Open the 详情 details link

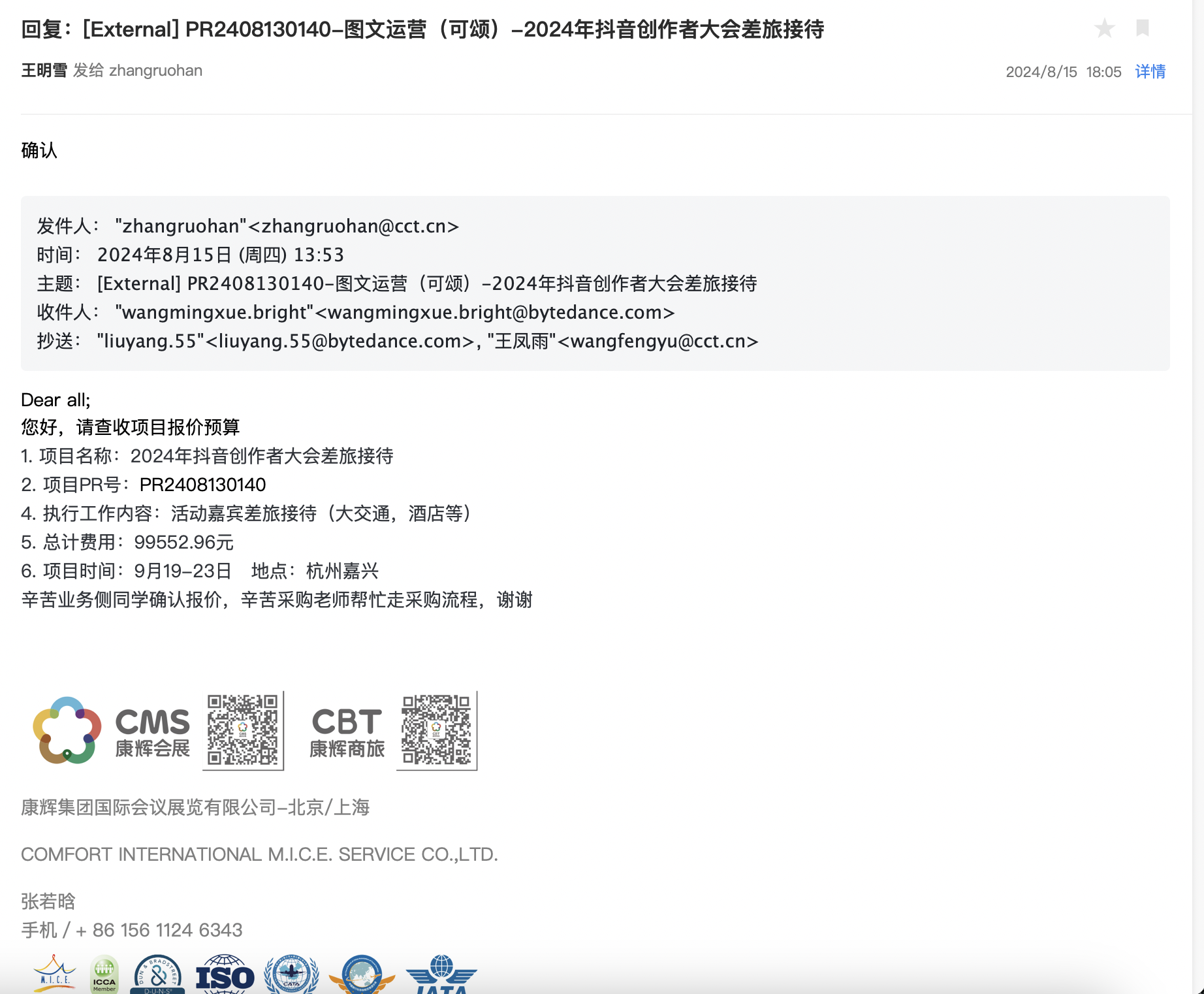[1150, 71]
